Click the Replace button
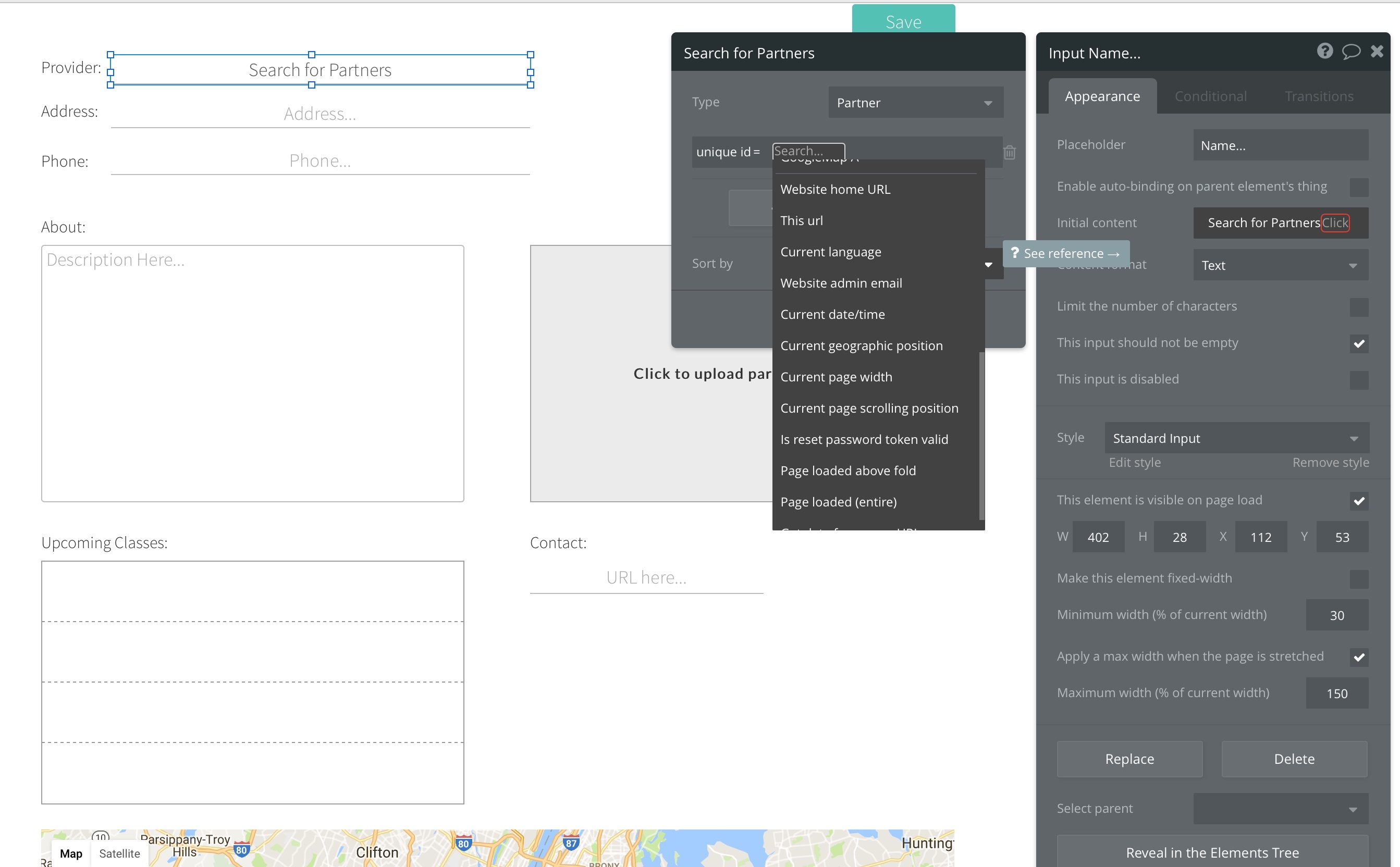The height and width of the screenshot is (867, 1400). point(1129,759)
